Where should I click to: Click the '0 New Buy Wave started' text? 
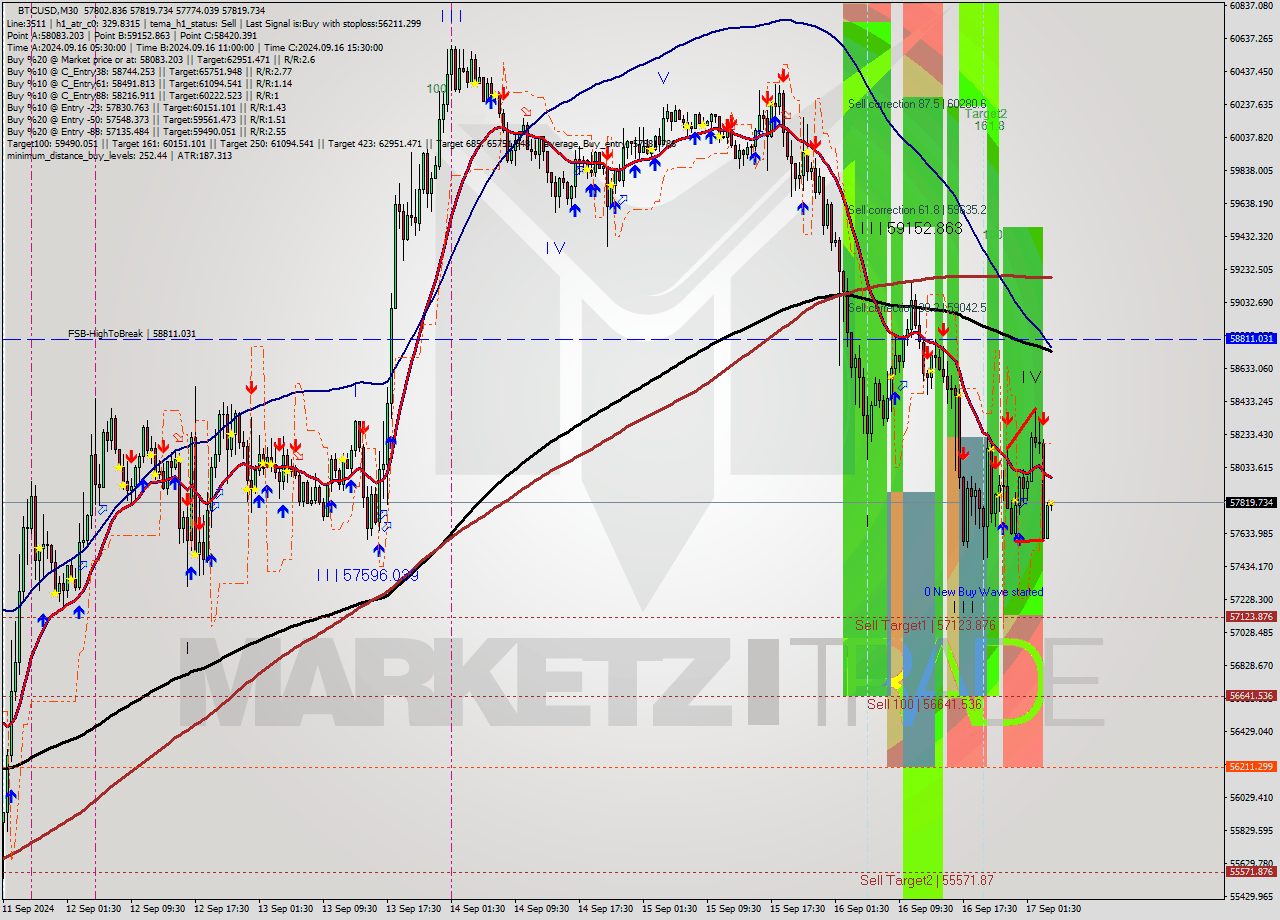(x=983, y=592)
